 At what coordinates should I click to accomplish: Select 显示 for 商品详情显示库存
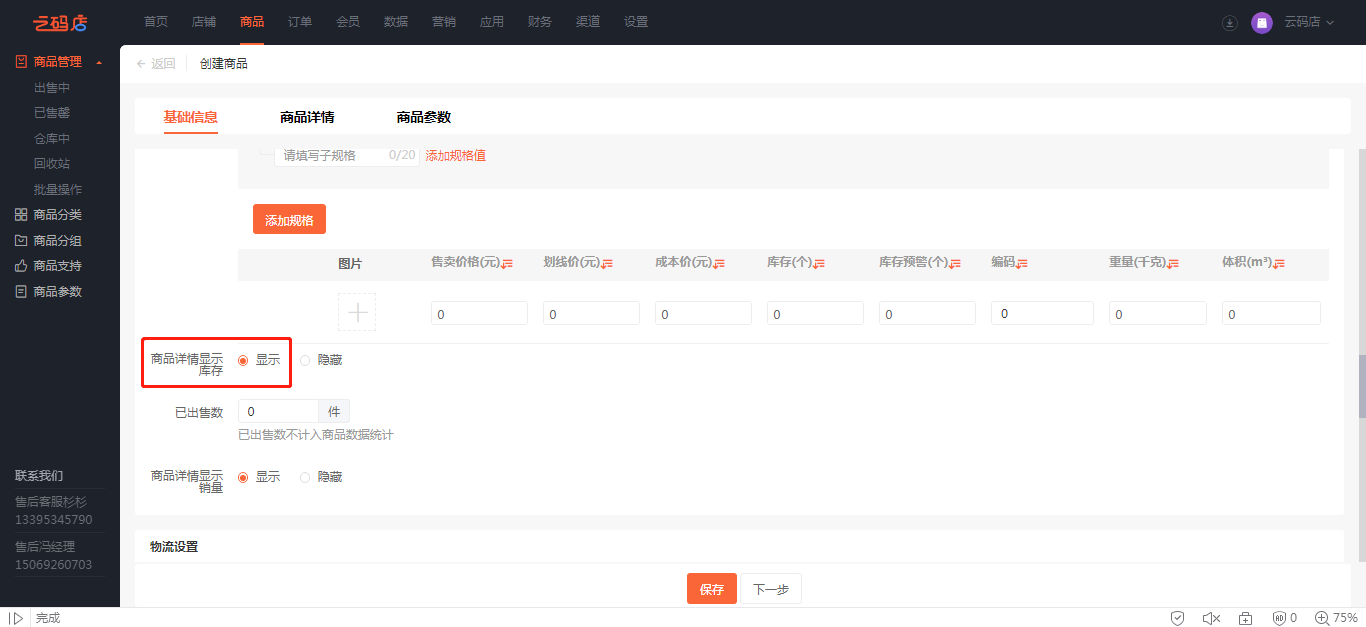click(x=243, y=360)
